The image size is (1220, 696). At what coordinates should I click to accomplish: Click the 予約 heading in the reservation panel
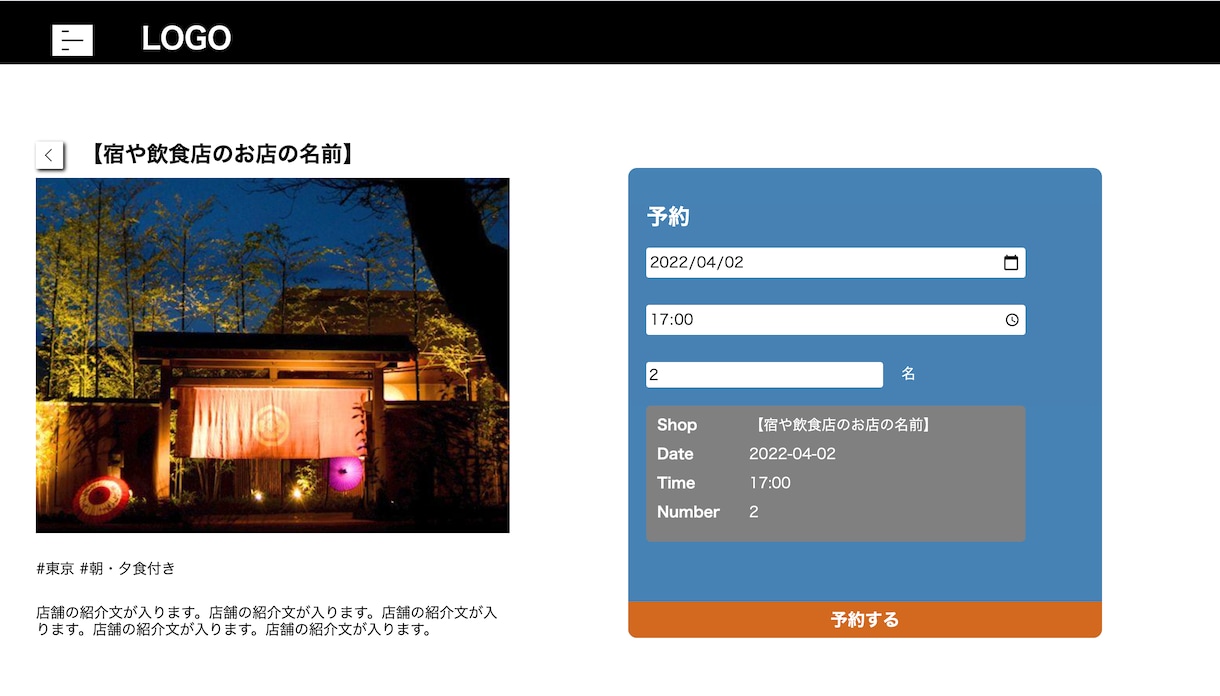pyautogui.click(x=668, y=217)
